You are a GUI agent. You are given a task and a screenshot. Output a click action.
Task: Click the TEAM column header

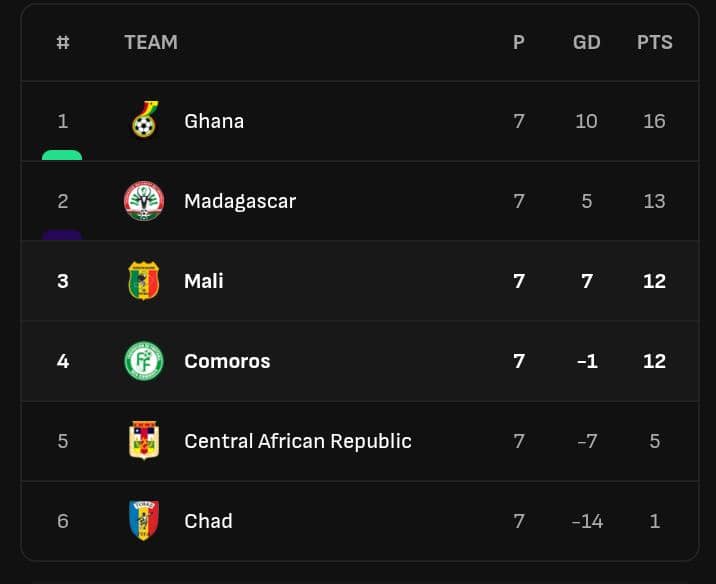(151, 42)
